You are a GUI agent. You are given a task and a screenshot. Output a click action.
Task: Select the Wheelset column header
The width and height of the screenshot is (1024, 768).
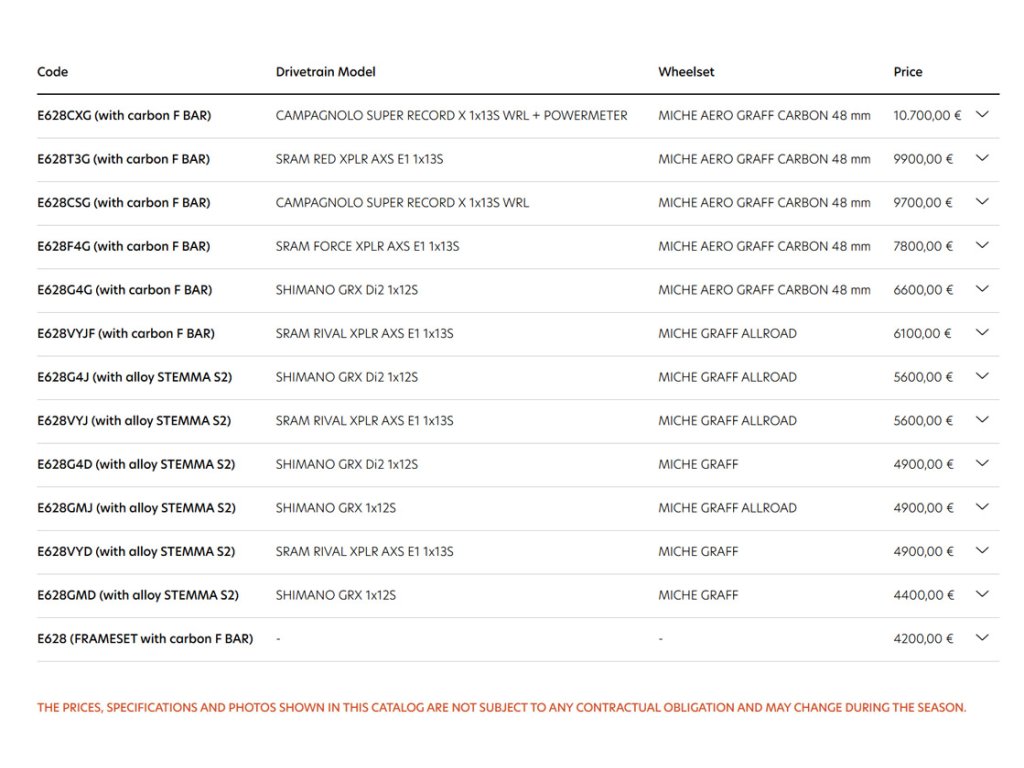pyautogui.click(x=686, y=72)
